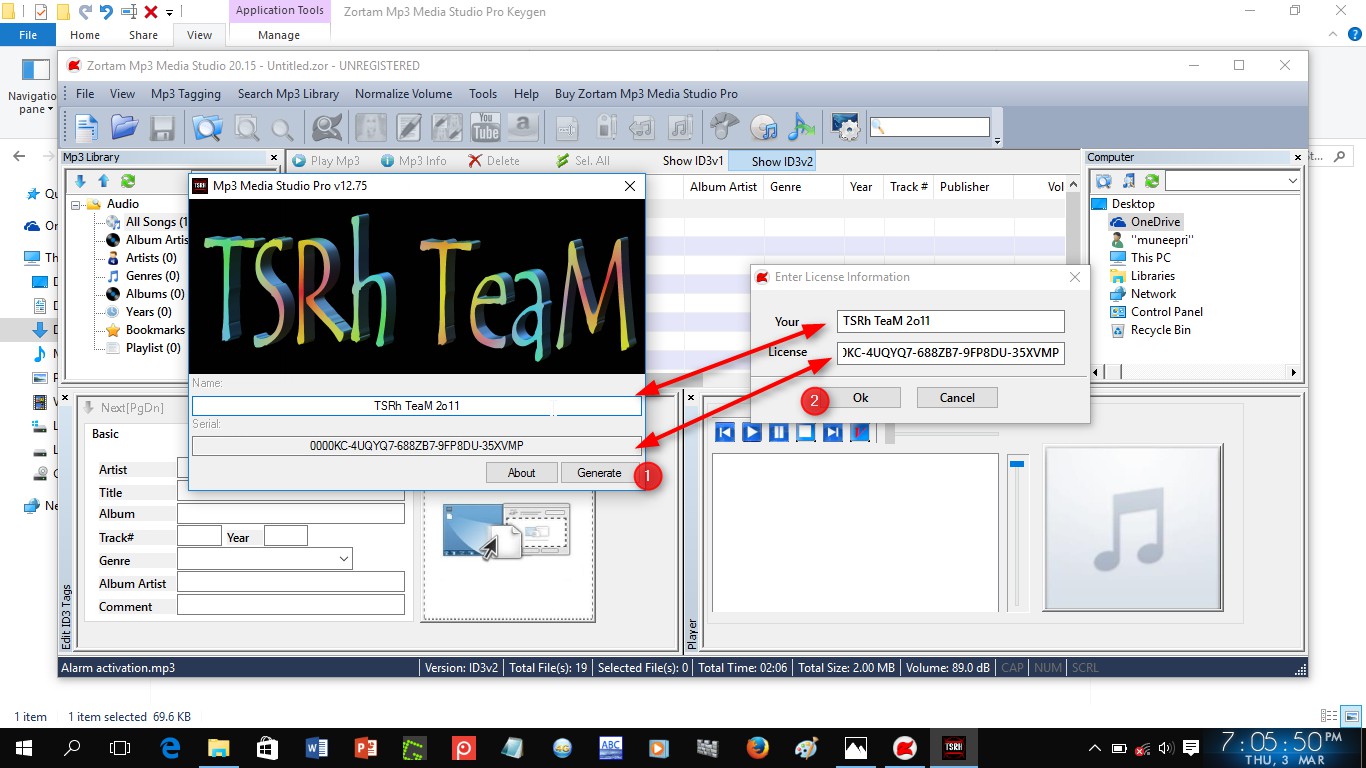Start playback with the player play button
The width and height of the screenshot is (1366, 768).
tap(752, 432)
